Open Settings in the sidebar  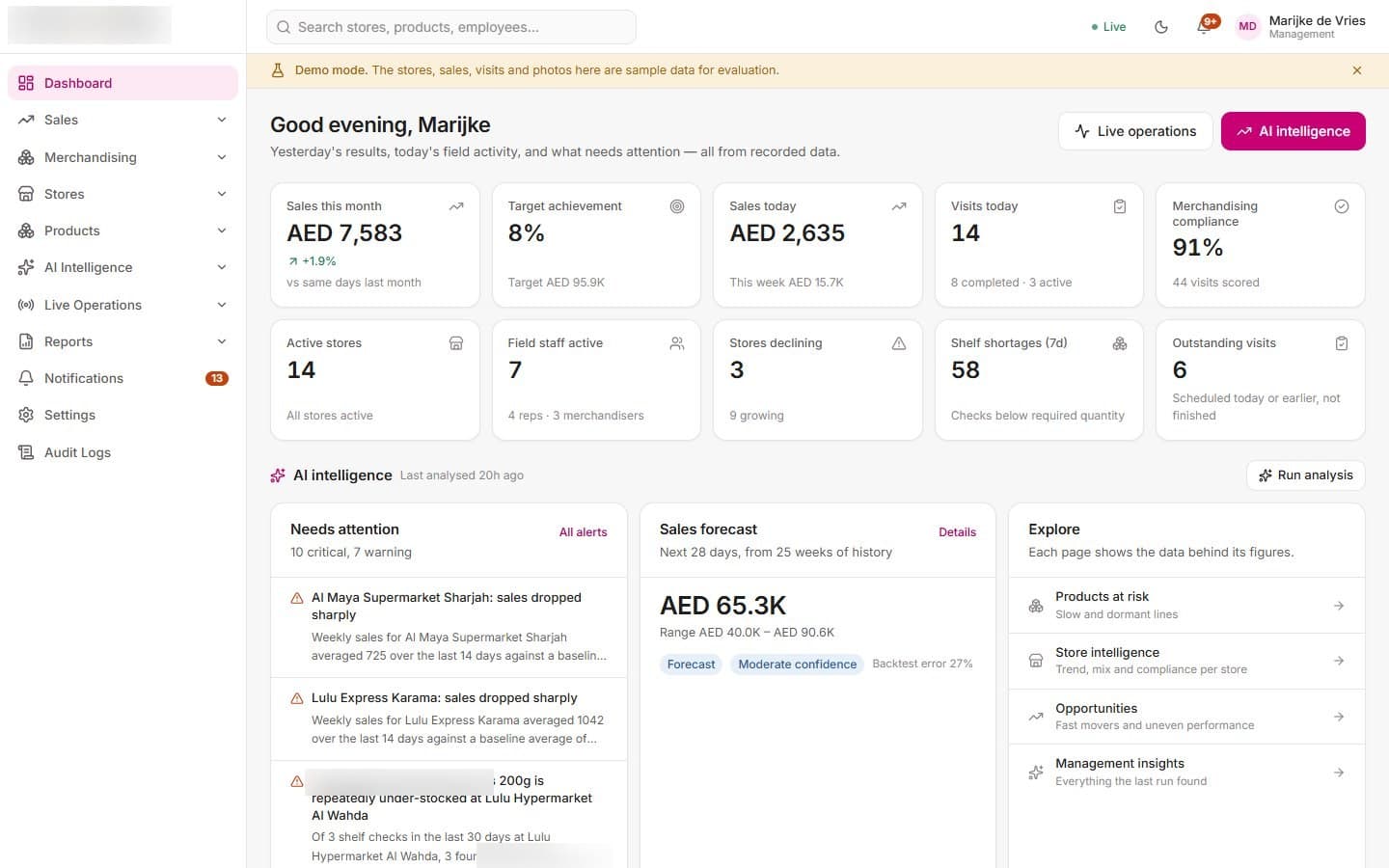click(123, 415)
